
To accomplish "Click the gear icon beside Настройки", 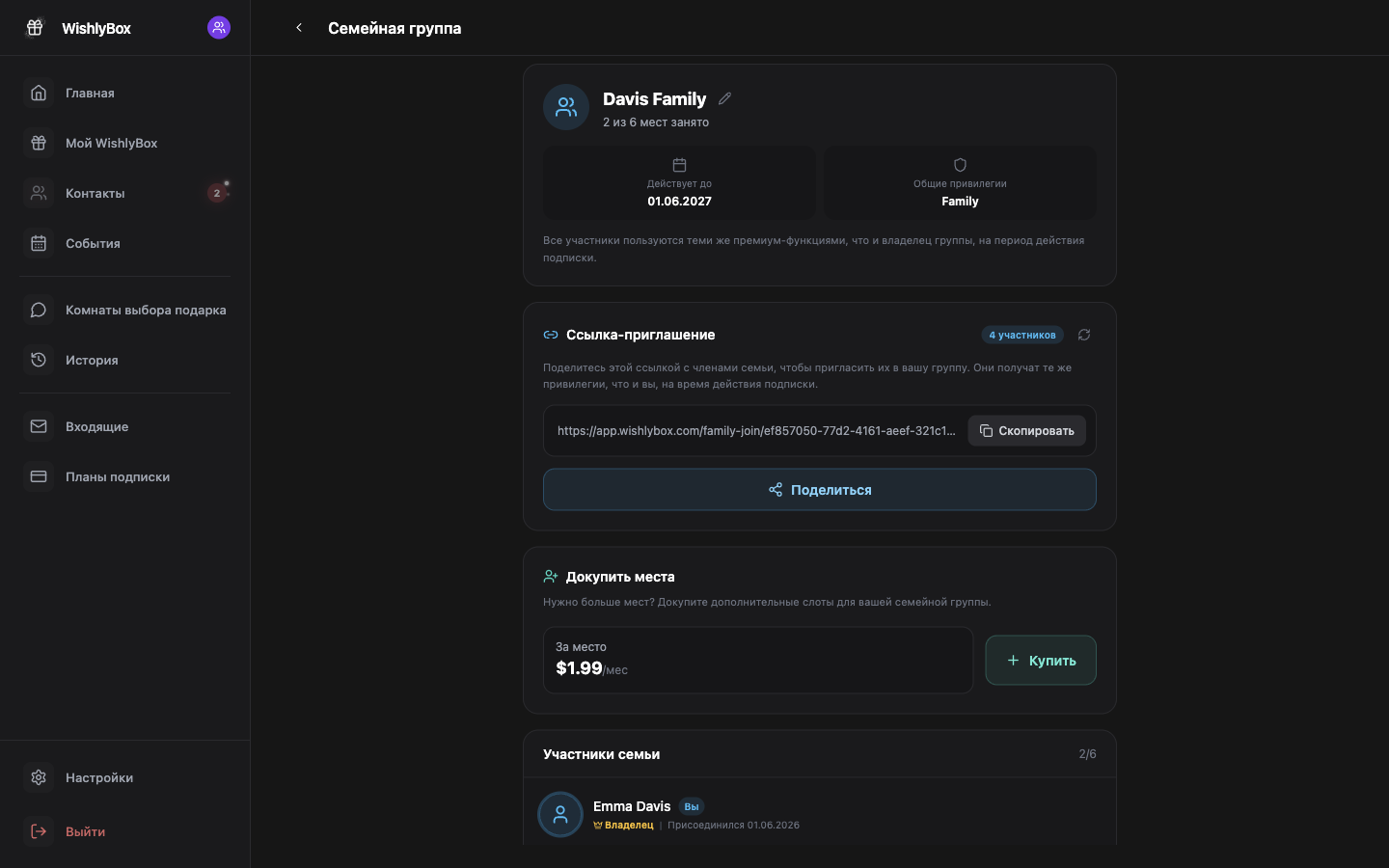I will click(x=39, y=777).
